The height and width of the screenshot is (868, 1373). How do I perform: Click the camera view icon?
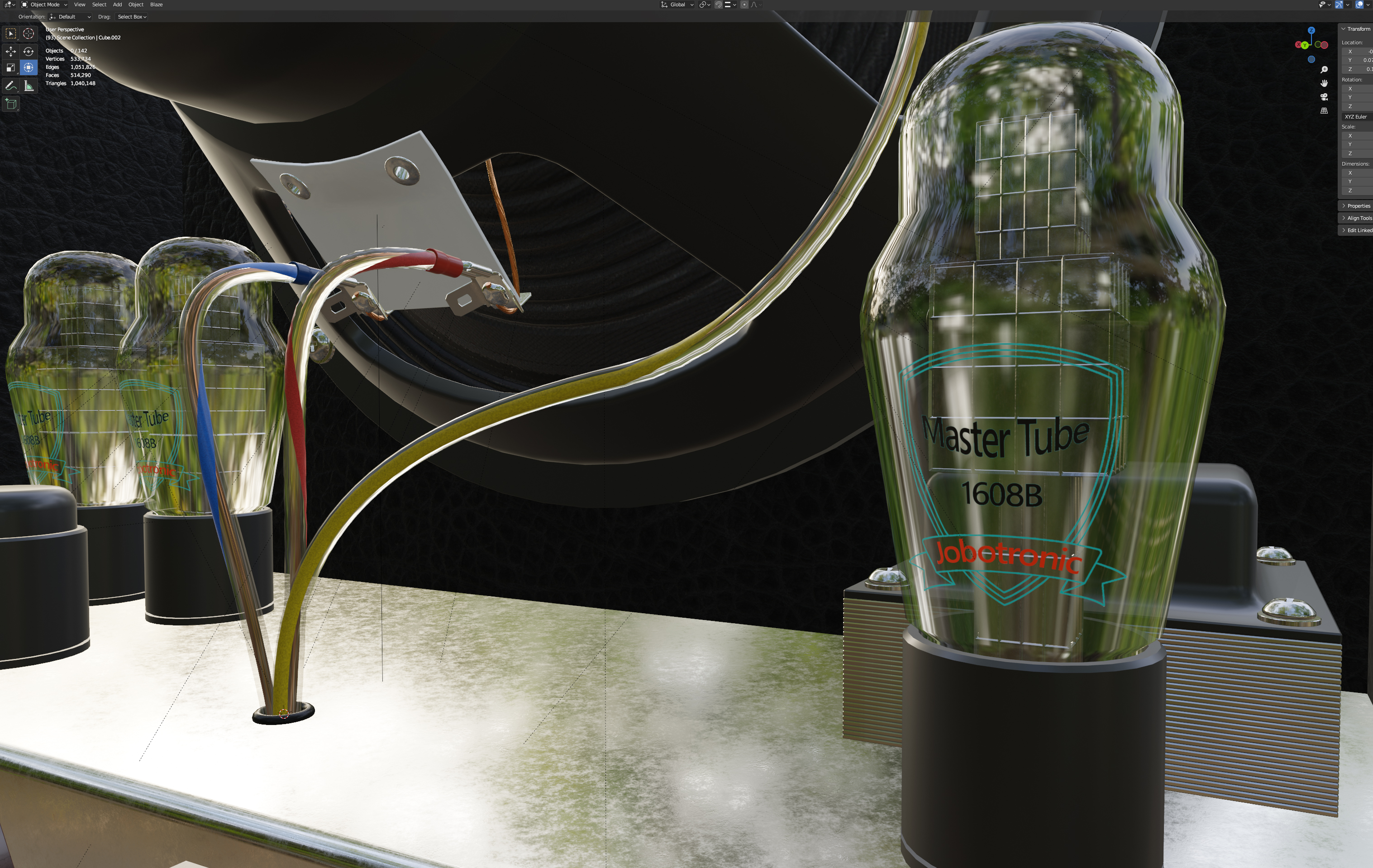coord(1324,97)
